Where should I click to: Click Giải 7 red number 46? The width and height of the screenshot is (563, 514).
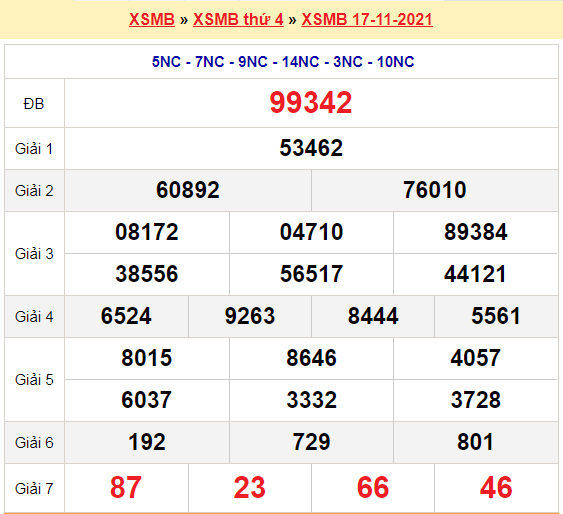496,487
